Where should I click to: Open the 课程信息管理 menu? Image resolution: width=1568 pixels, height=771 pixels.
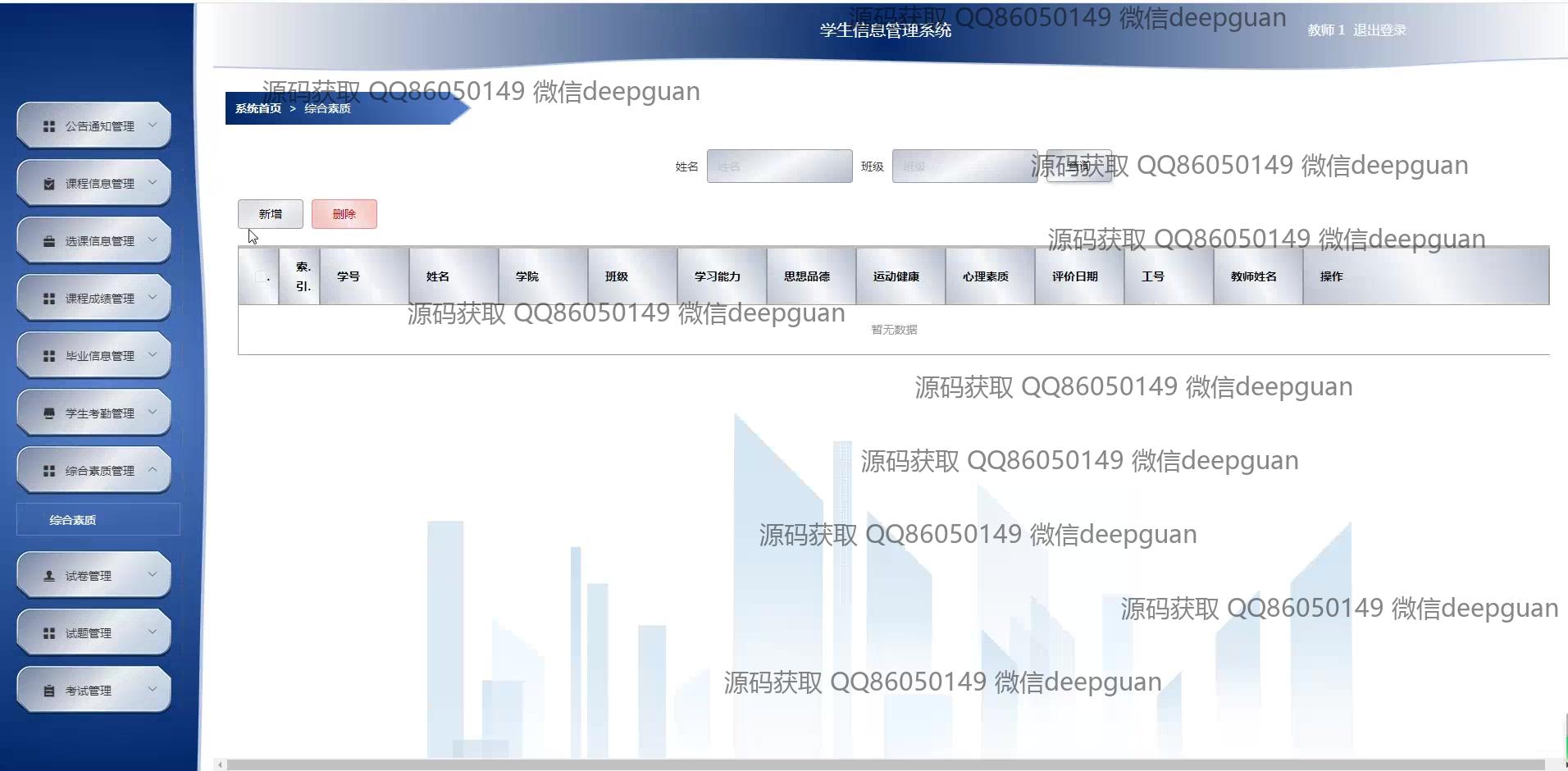[x=94, y=183]
